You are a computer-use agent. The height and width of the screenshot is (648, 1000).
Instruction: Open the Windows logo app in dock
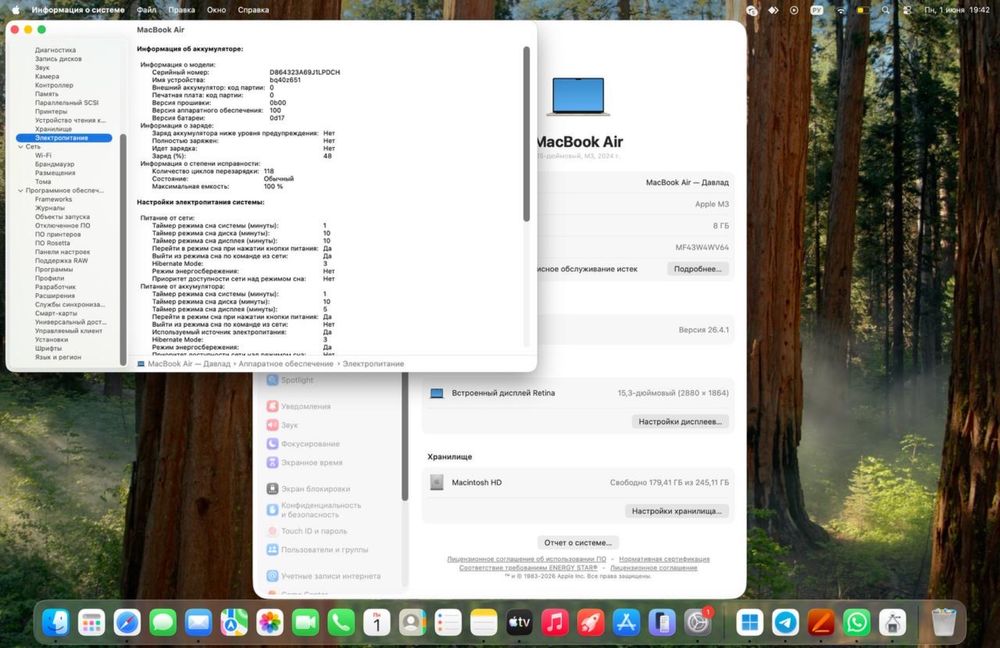(x=749, y=622)
